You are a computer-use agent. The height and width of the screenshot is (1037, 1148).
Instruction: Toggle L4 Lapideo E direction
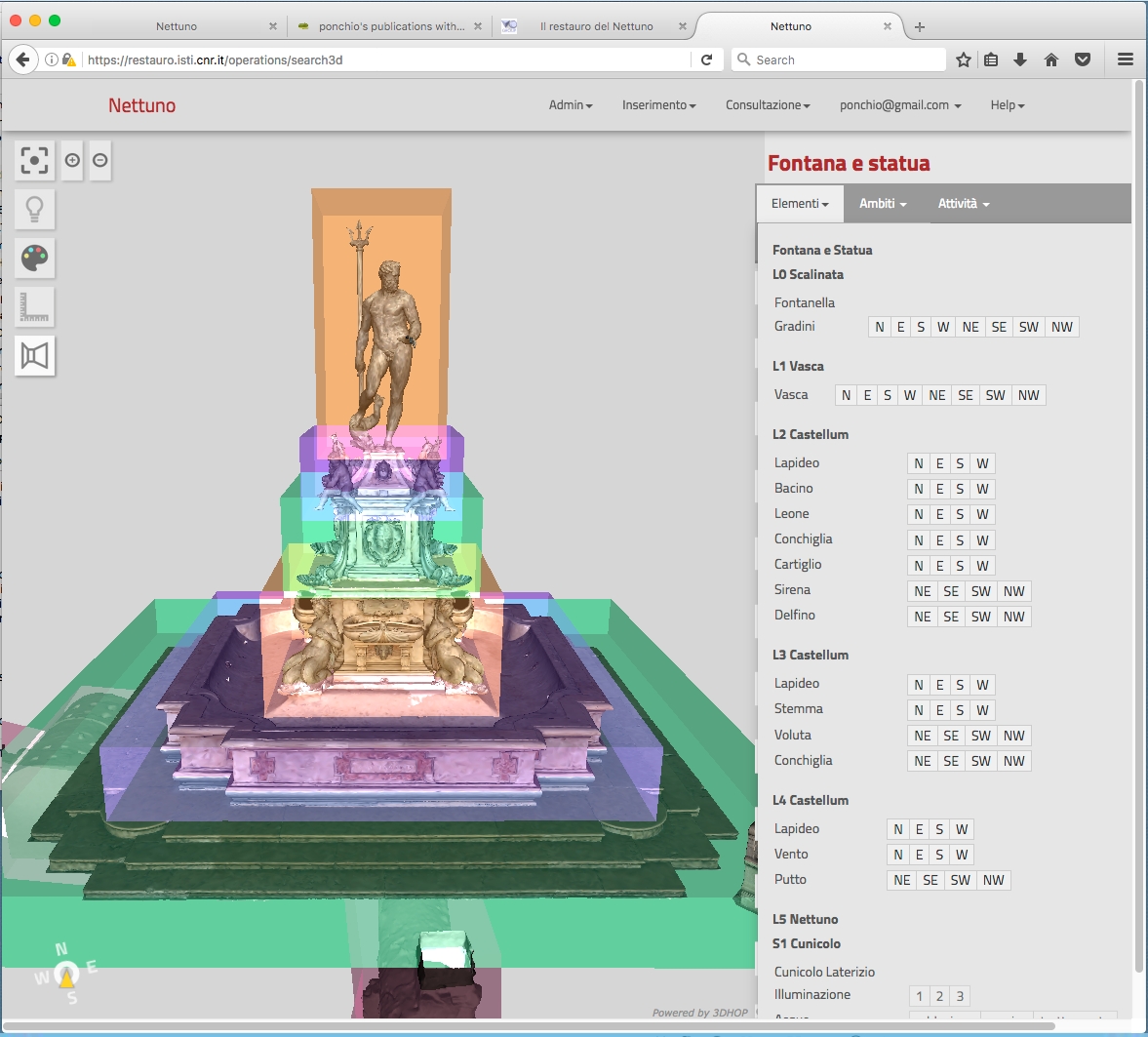pos(920,830)
